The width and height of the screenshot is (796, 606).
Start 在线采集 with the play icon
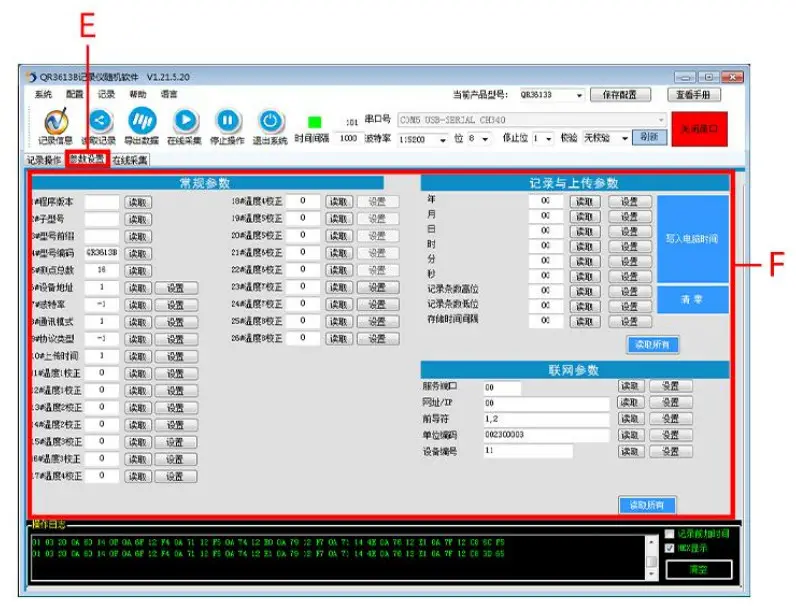coord(185,120)
